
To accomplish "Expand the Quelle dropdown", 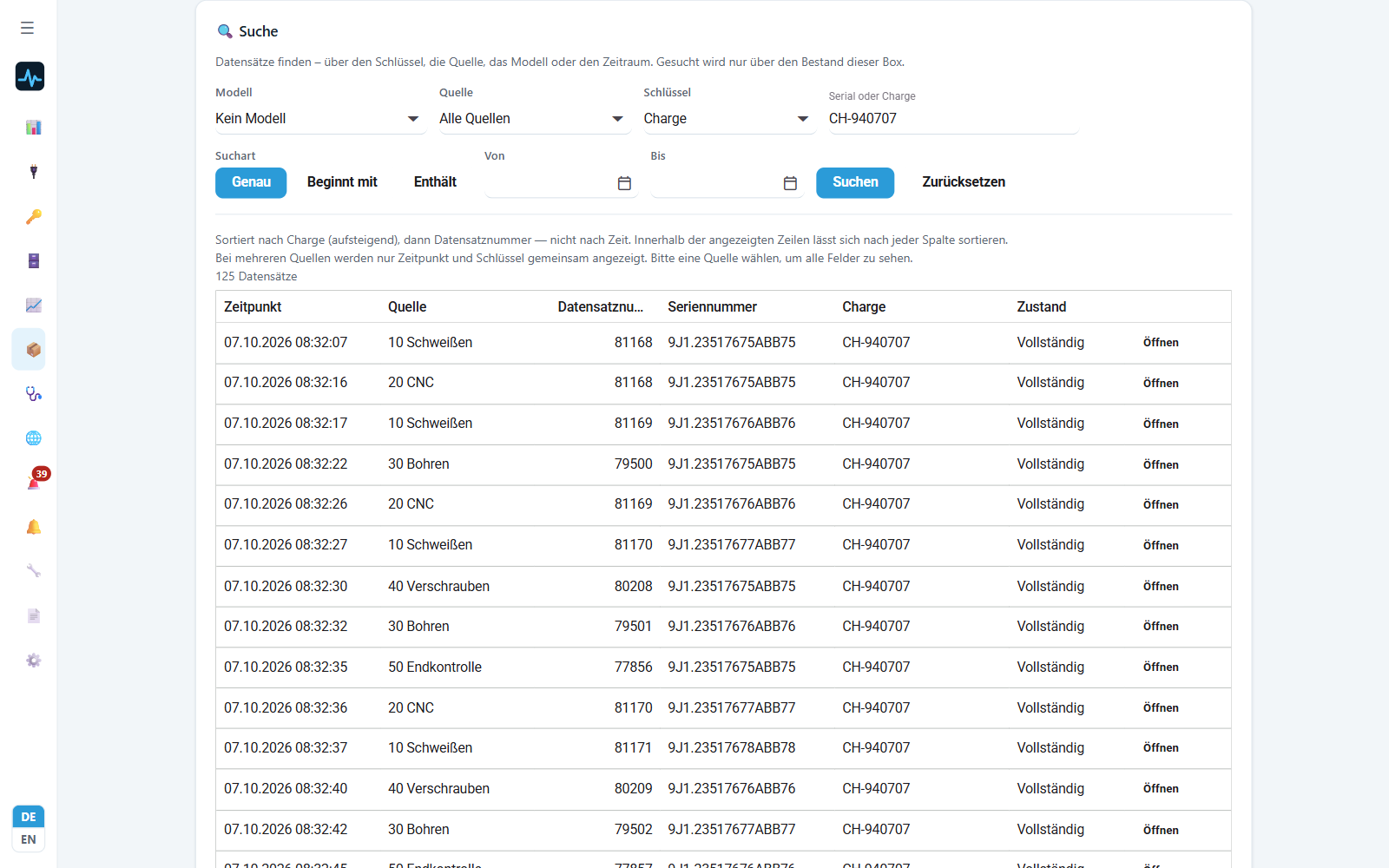I will tap(535, 119).
